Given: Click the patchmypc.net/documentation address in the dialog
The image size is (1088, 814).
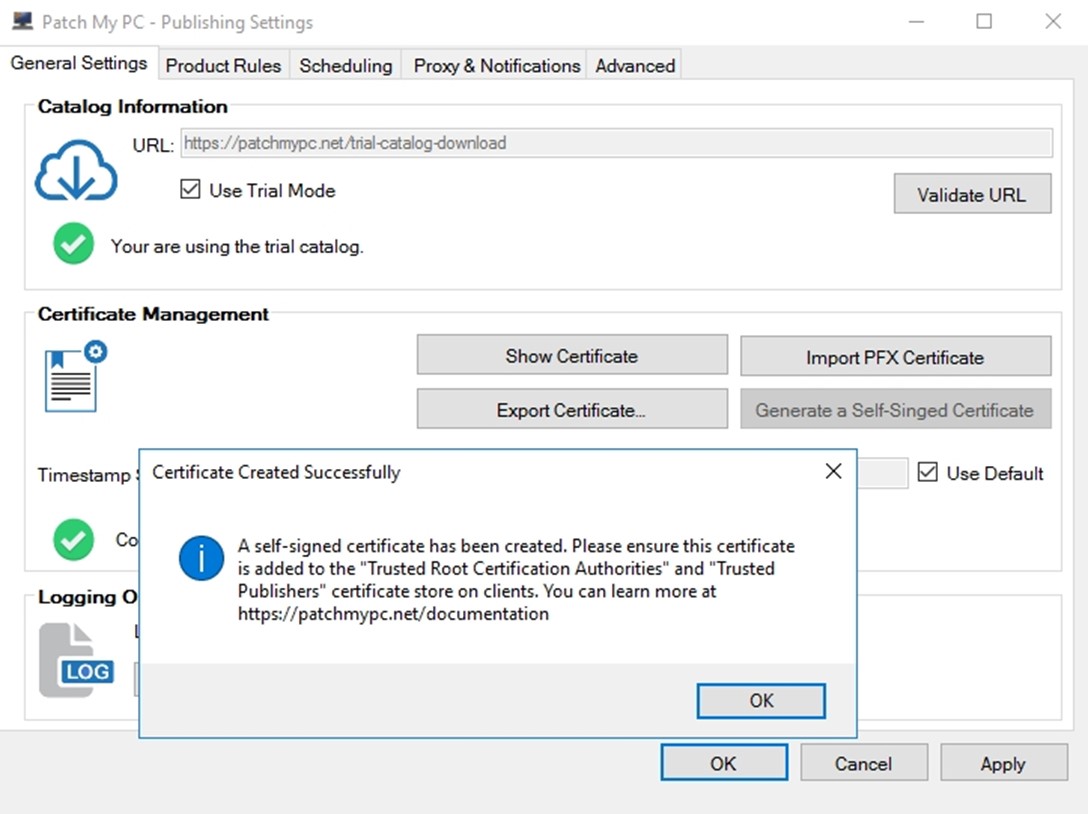Looking at the screenshot, I should point(393,613).
